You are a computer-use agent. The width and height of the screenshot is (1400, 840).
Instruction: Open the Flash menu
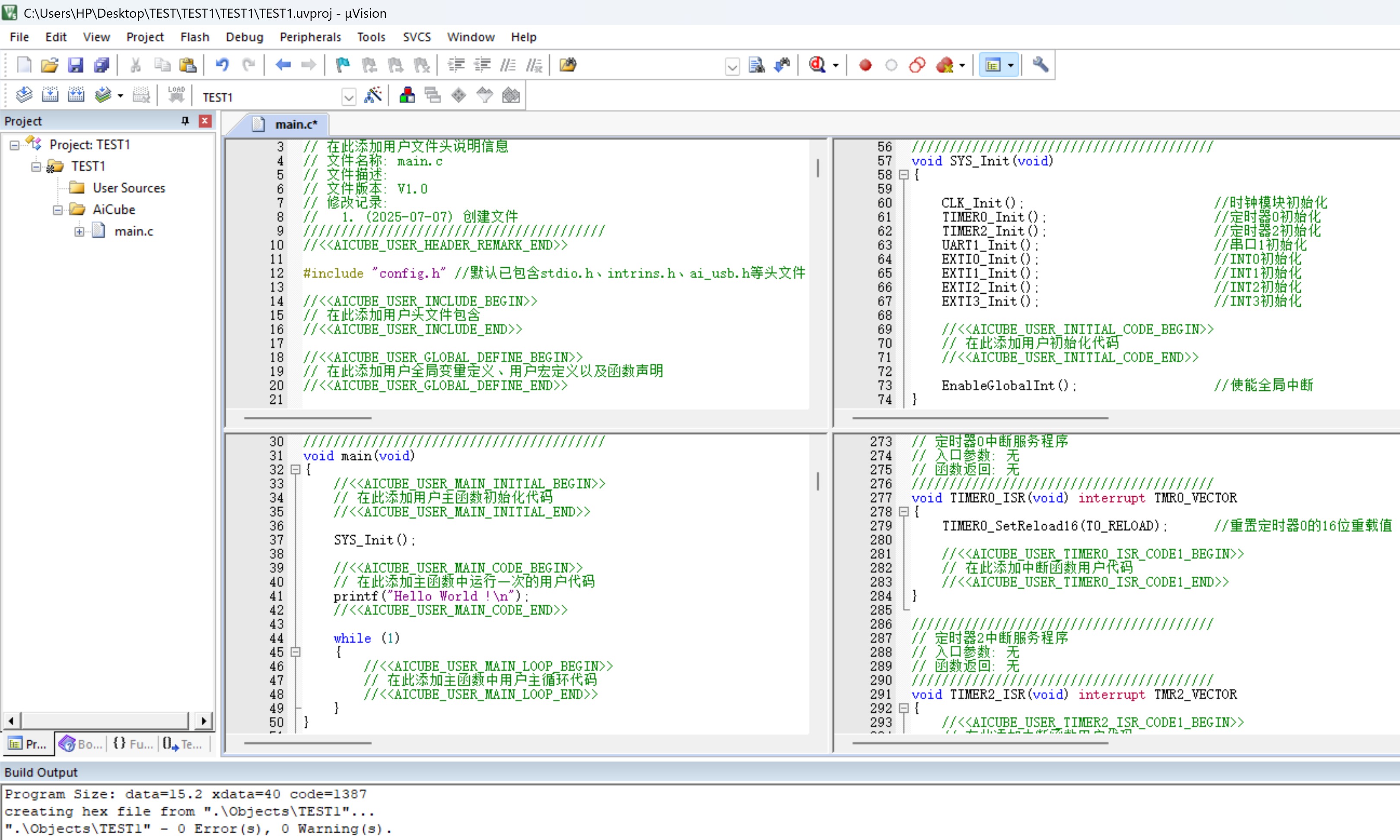[x=195, y=37]
